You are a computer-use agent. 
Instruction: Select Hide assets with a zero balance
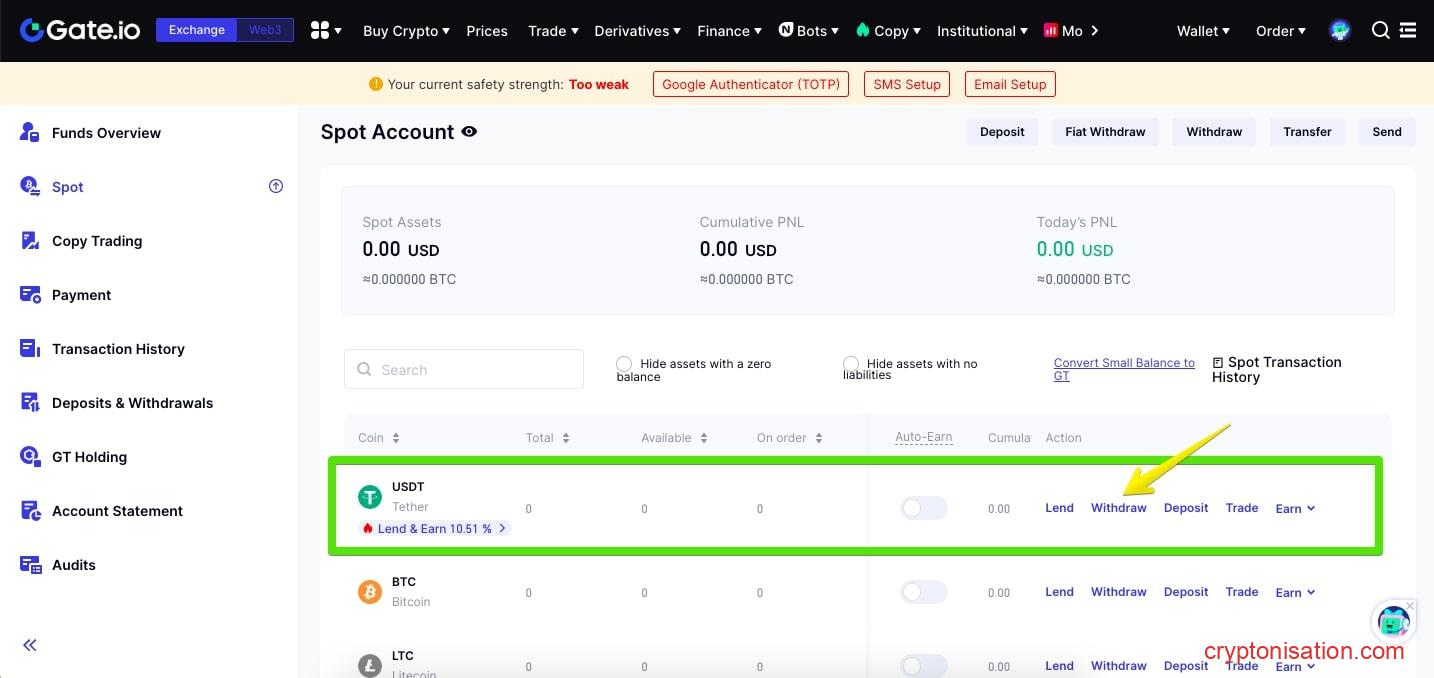(624, 364)
